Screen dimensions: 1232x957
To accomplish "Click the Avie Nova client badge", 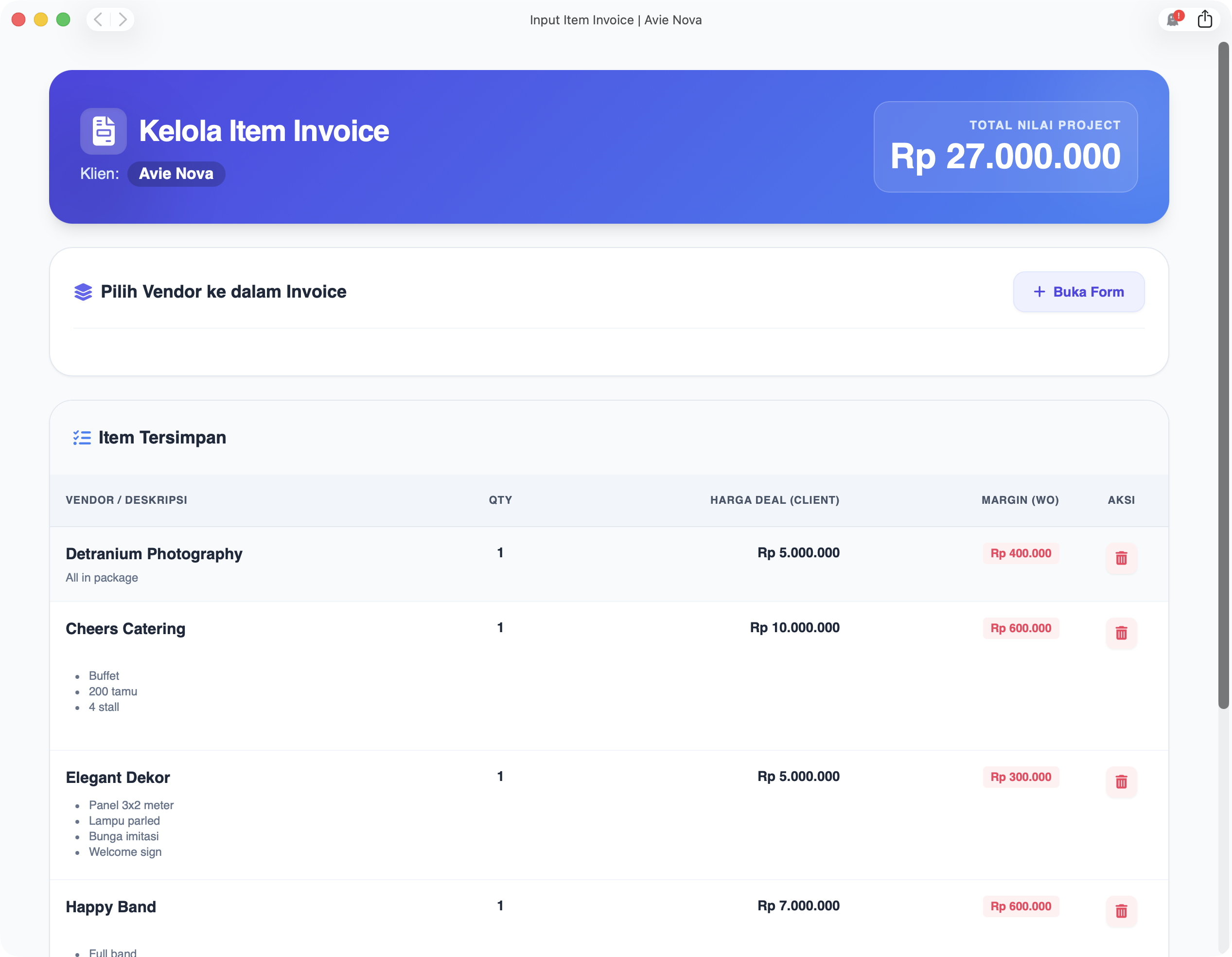I will click(176, 174).
